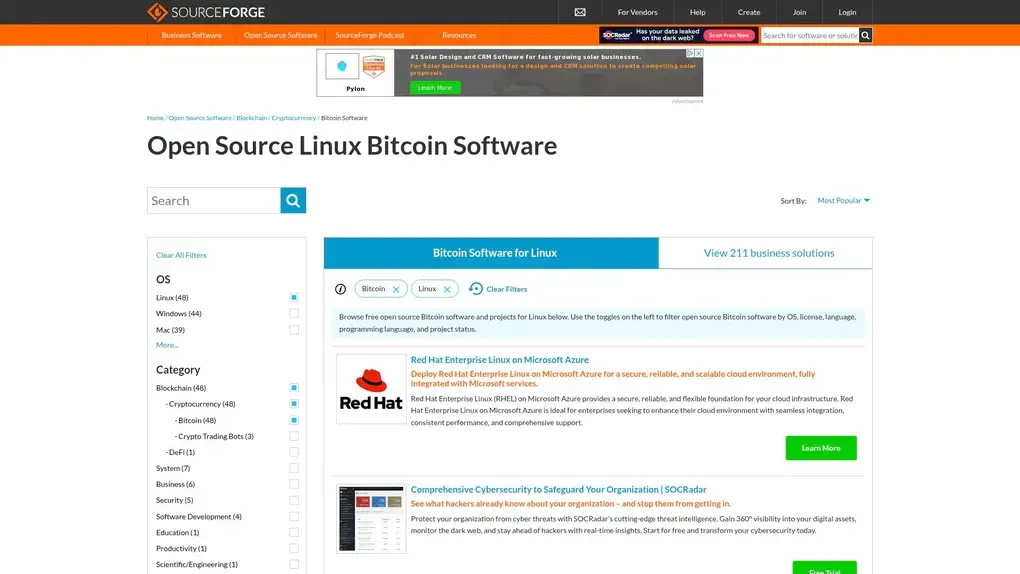Check the Scientific/Engineering (1) checkbox
This screenshot has height=574, width=1020.
pyautogui.click(x=294, y=565)
